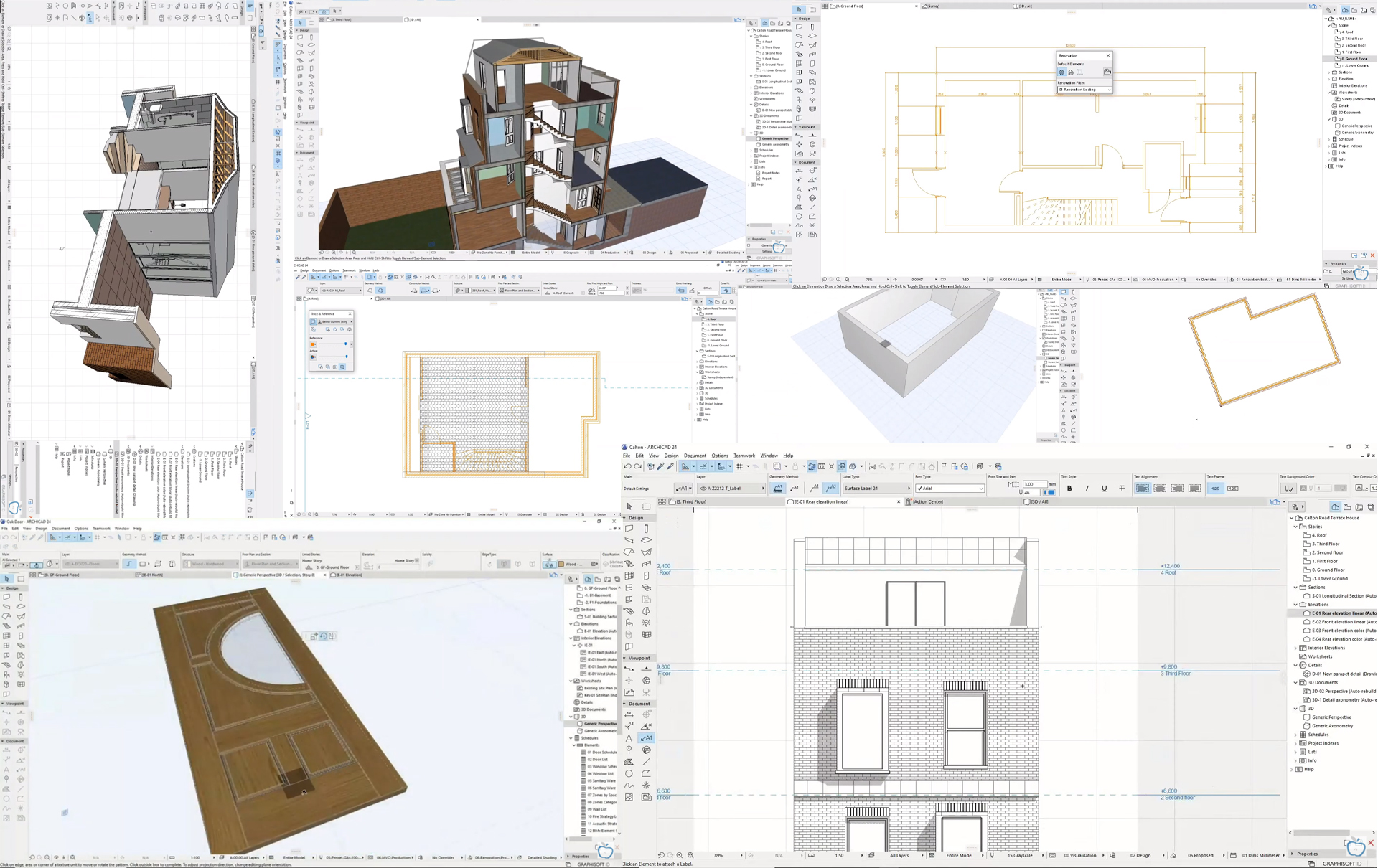Click the Arrow selection tool in Calton window

(629, 506)
